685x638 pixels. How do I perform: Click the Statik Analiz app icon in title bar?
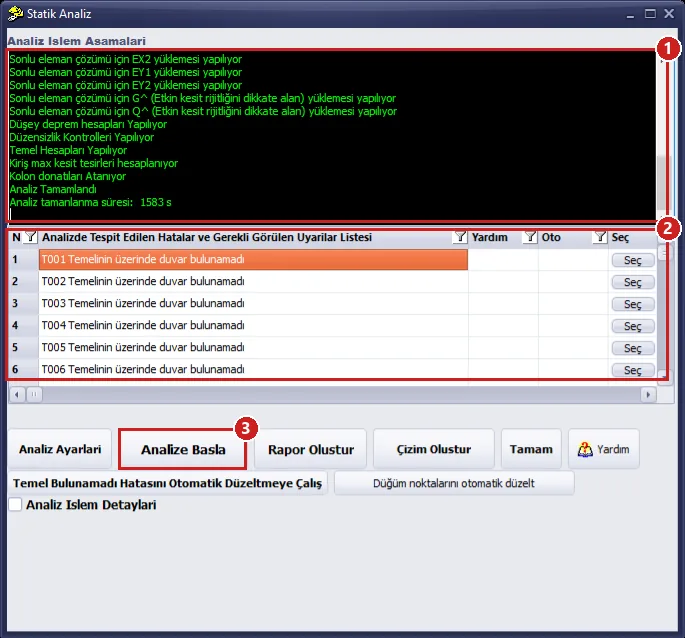(x=15, y=14)
